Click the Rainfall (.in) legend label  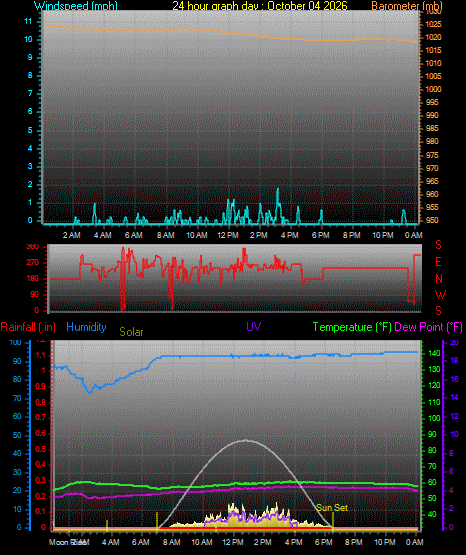pyautogui.click(x=28, y=327)
